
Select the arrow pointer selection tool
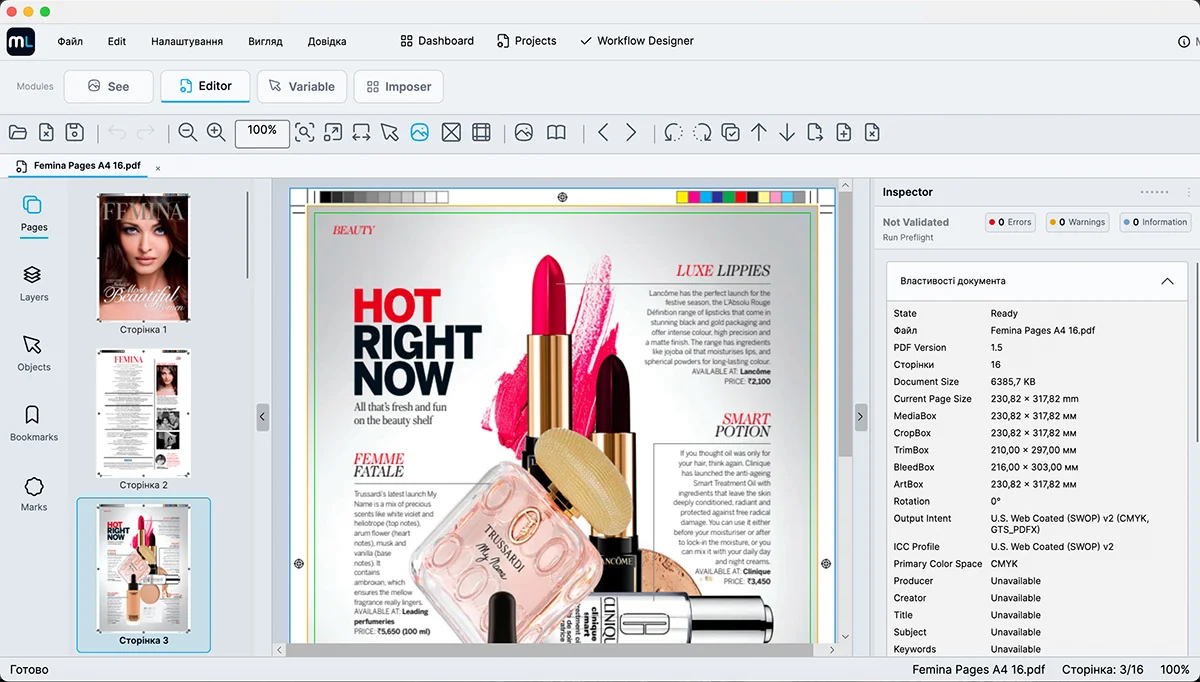390,132
